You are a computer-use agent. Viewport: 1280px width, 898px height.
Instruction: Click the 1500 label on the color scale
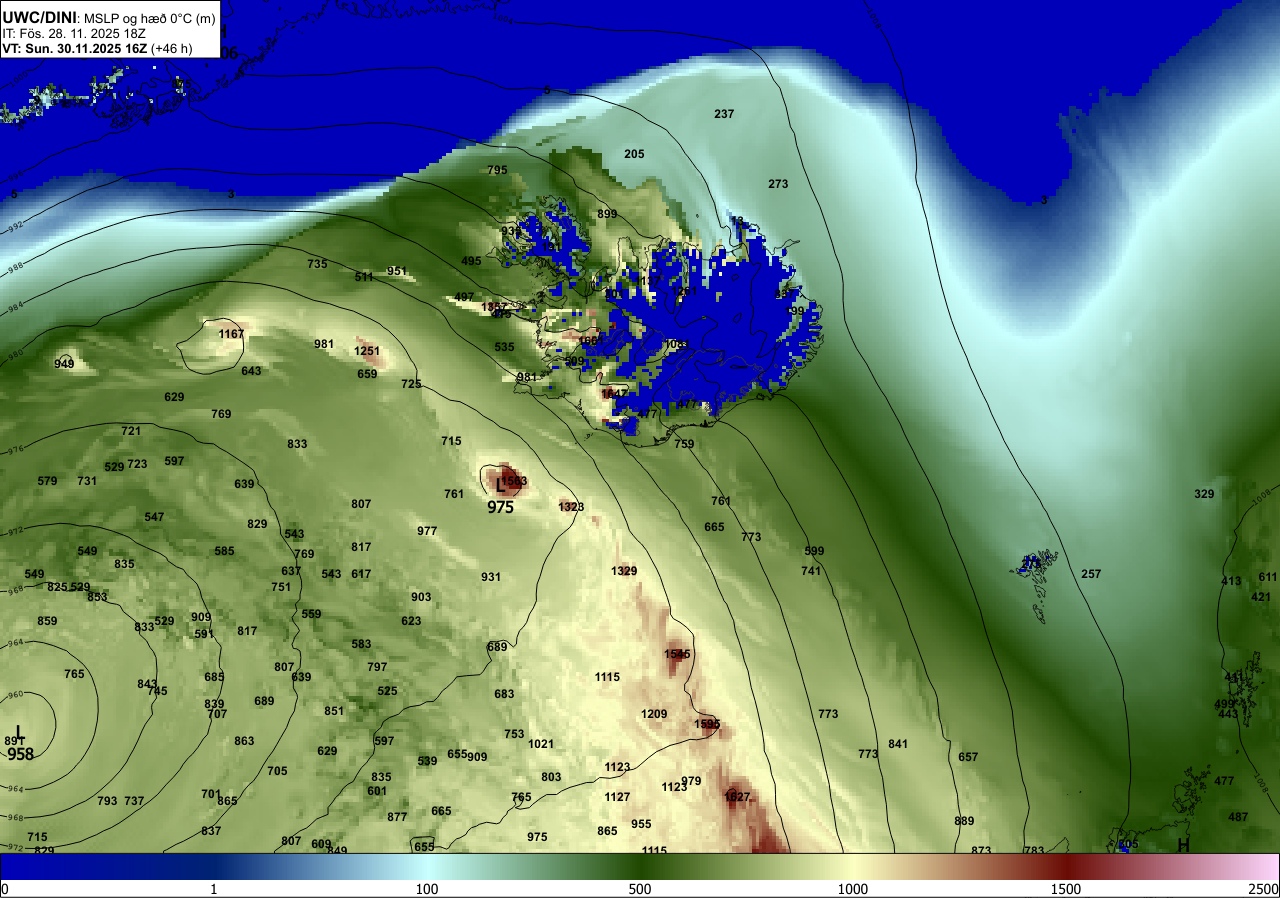(1066, 889)
